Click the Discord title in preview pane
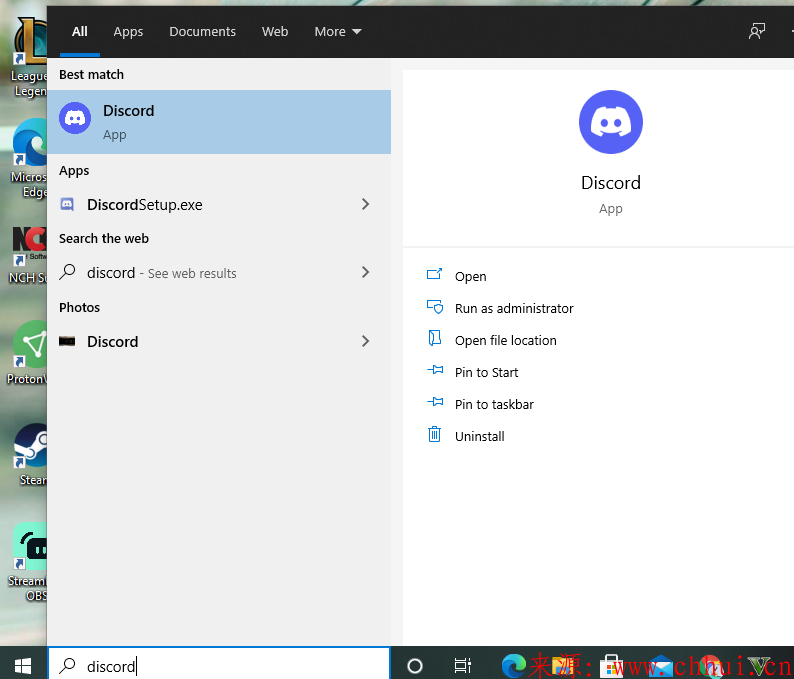This screenshot has height=679, width=794. pyautogui.click(x=611, y=182)
